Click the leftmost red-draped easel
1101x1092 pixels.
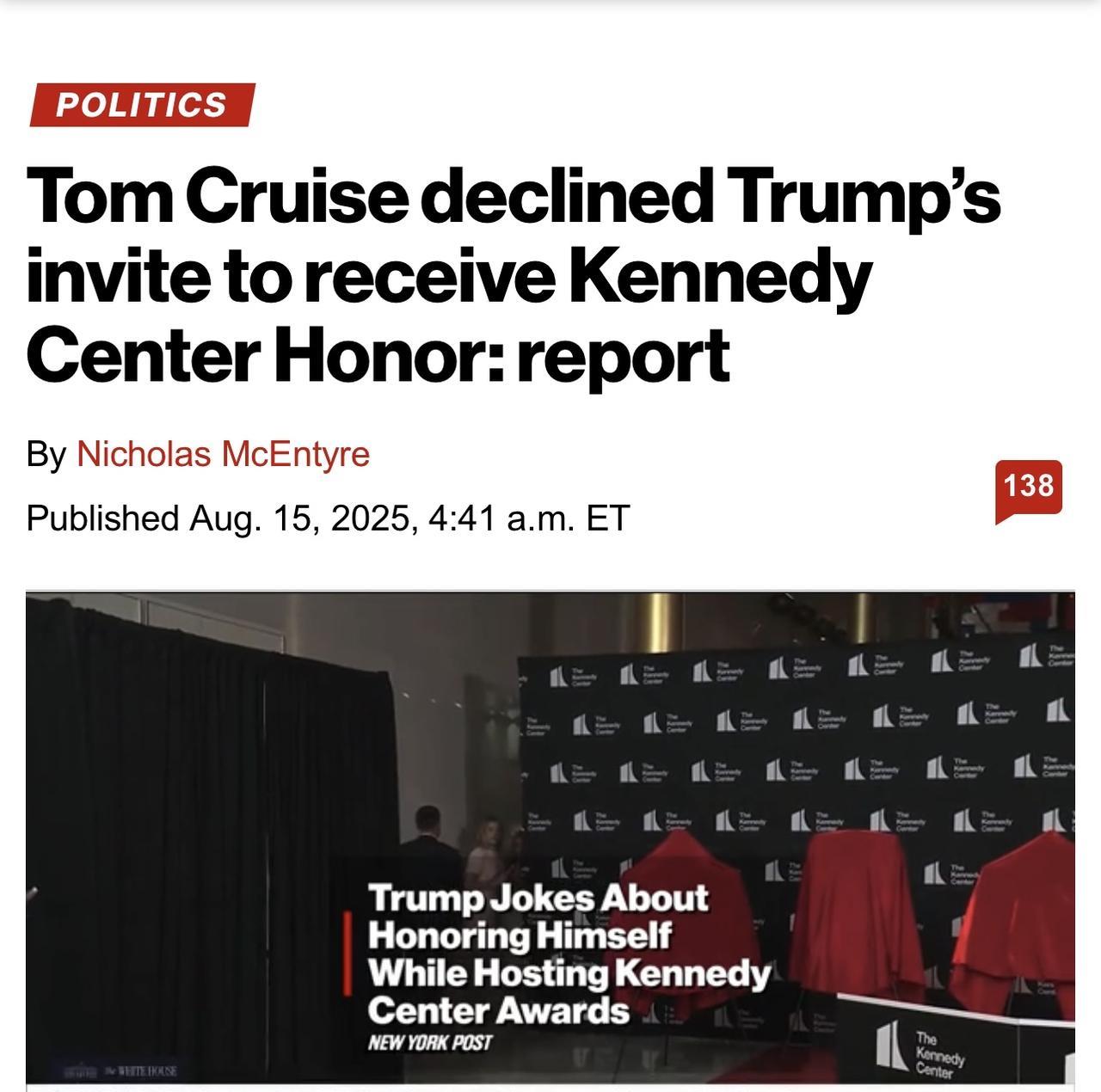point(681,877)
